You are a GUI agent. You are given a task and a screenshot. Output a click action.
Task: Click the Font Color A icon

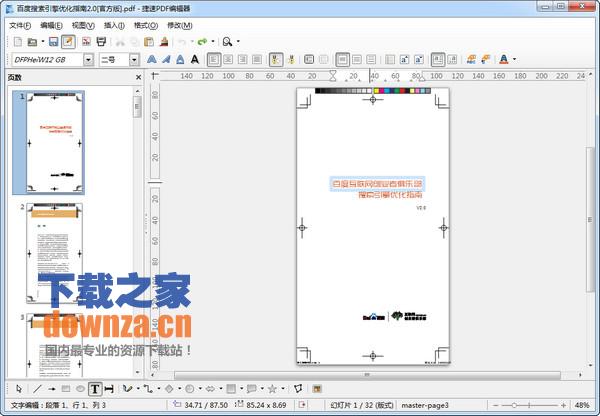click(x=504, y=59)
